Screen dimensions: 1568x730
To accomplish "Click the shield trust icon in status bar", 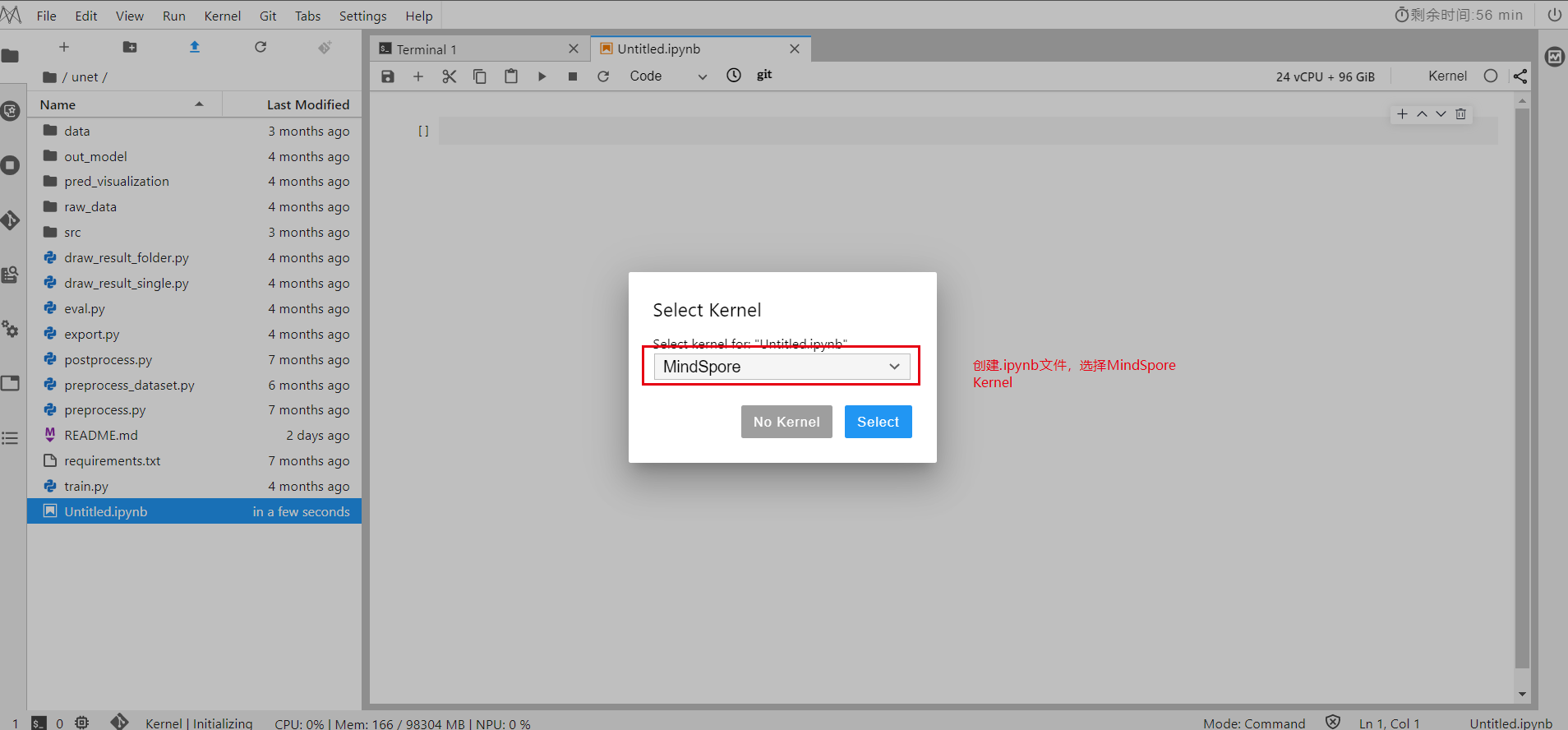I will tap(1333, 723).
